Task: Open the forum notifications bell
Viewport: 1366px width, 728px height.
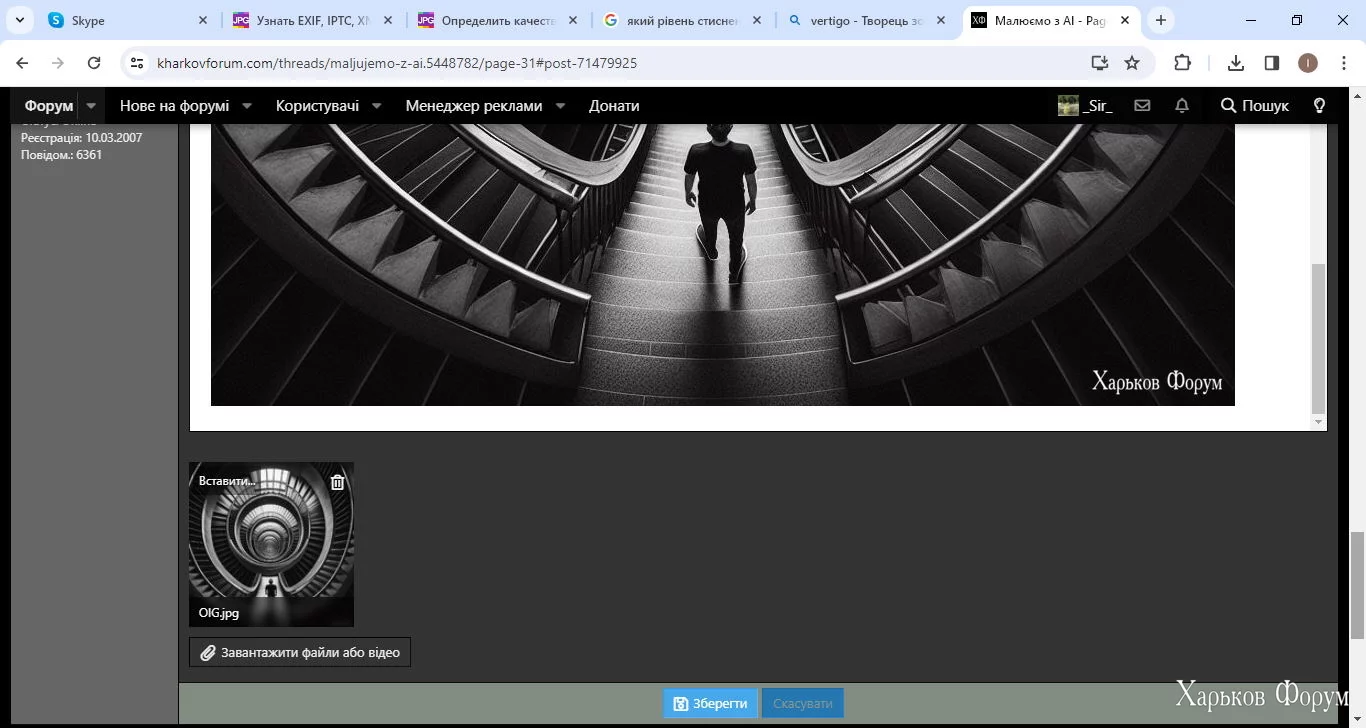Action: 1182,106
